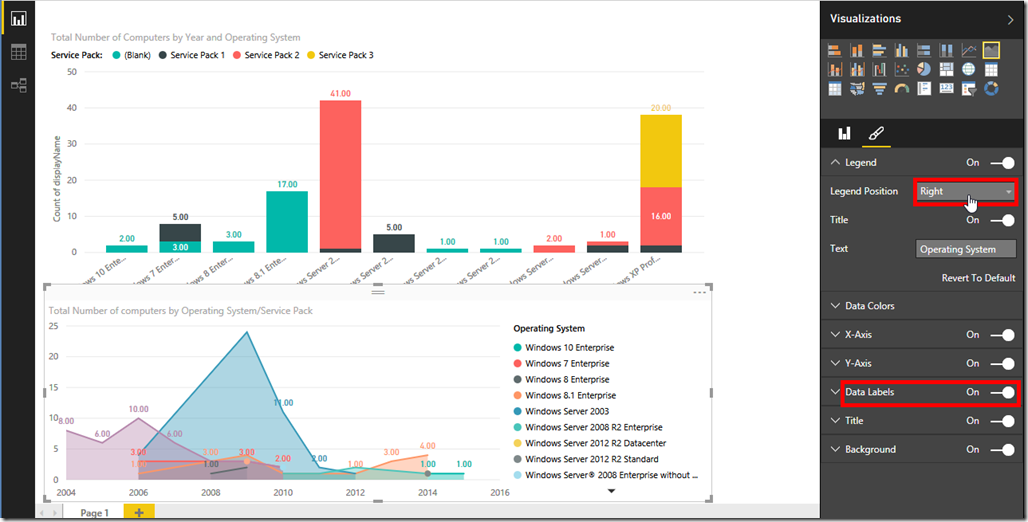The height and width of the screenshot is (522, 1028).
Task: Select the Scatter chart visualization
Action: click(901, 70)
